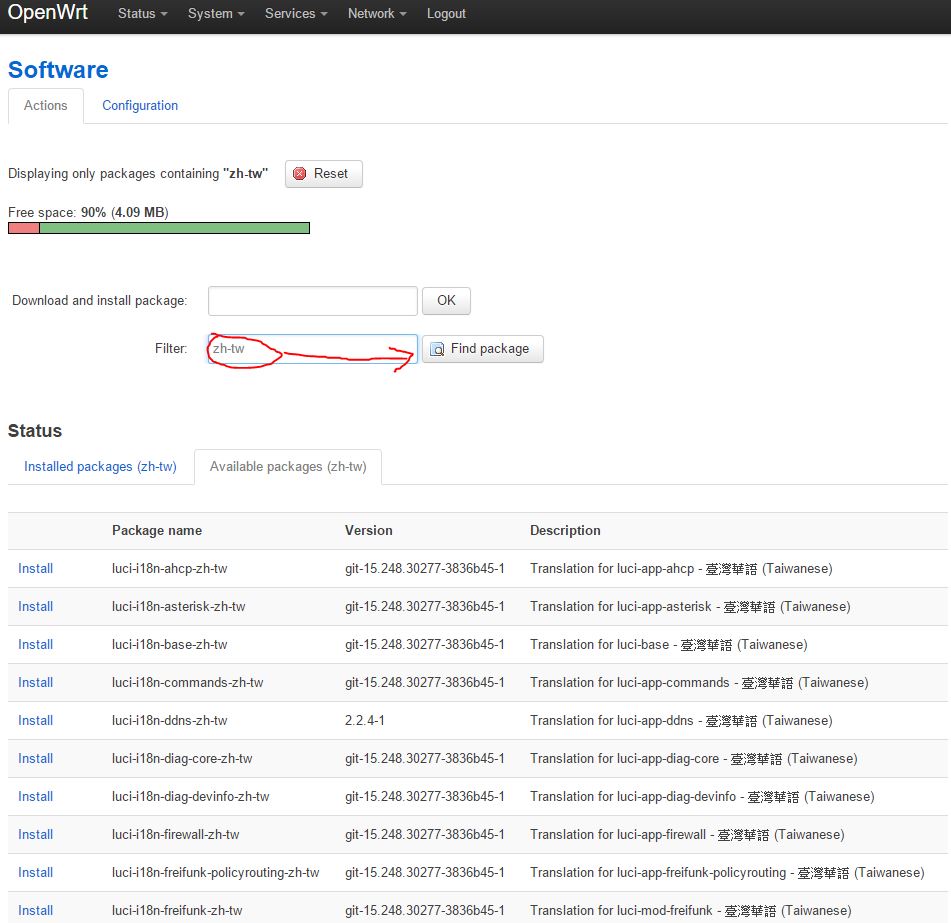The height and width of the screenshot is (923, 951).
Task: Click Free space 90% (4.09 MB) text
Action: tap(89, 212)
